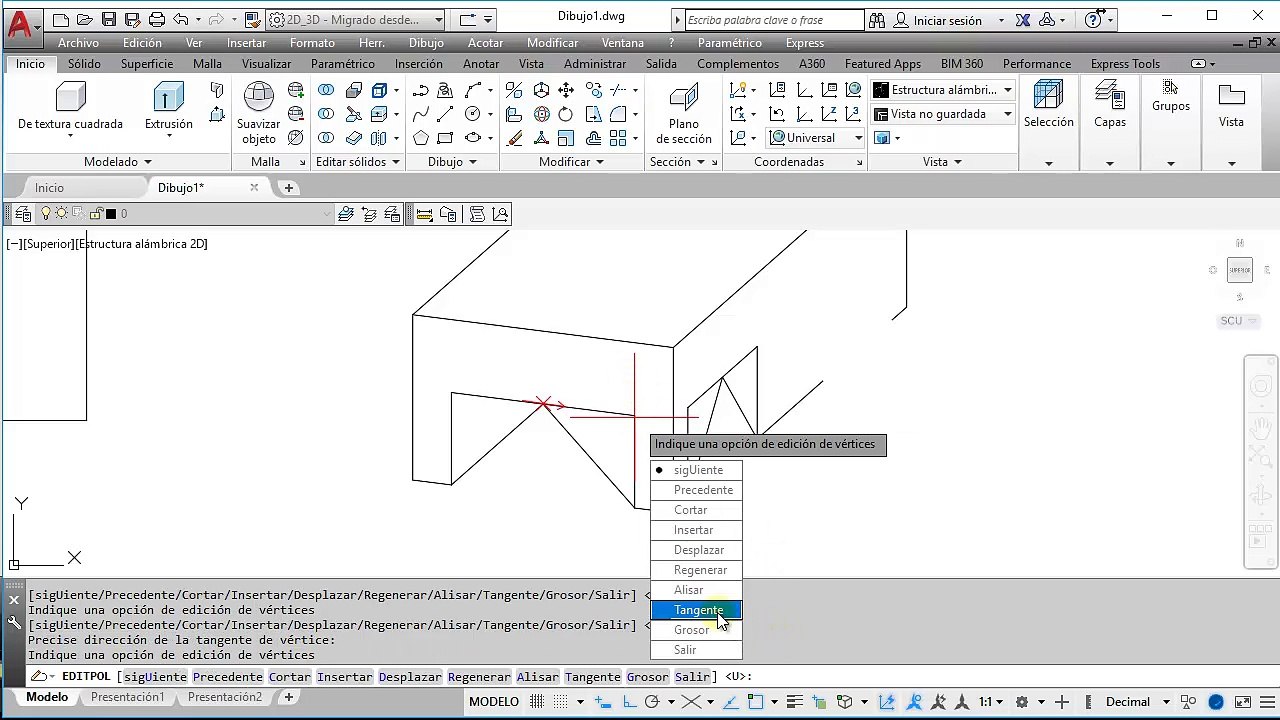1280x720 pixels.
Task: Expand the Modelado panel
Action: [118, 162]
